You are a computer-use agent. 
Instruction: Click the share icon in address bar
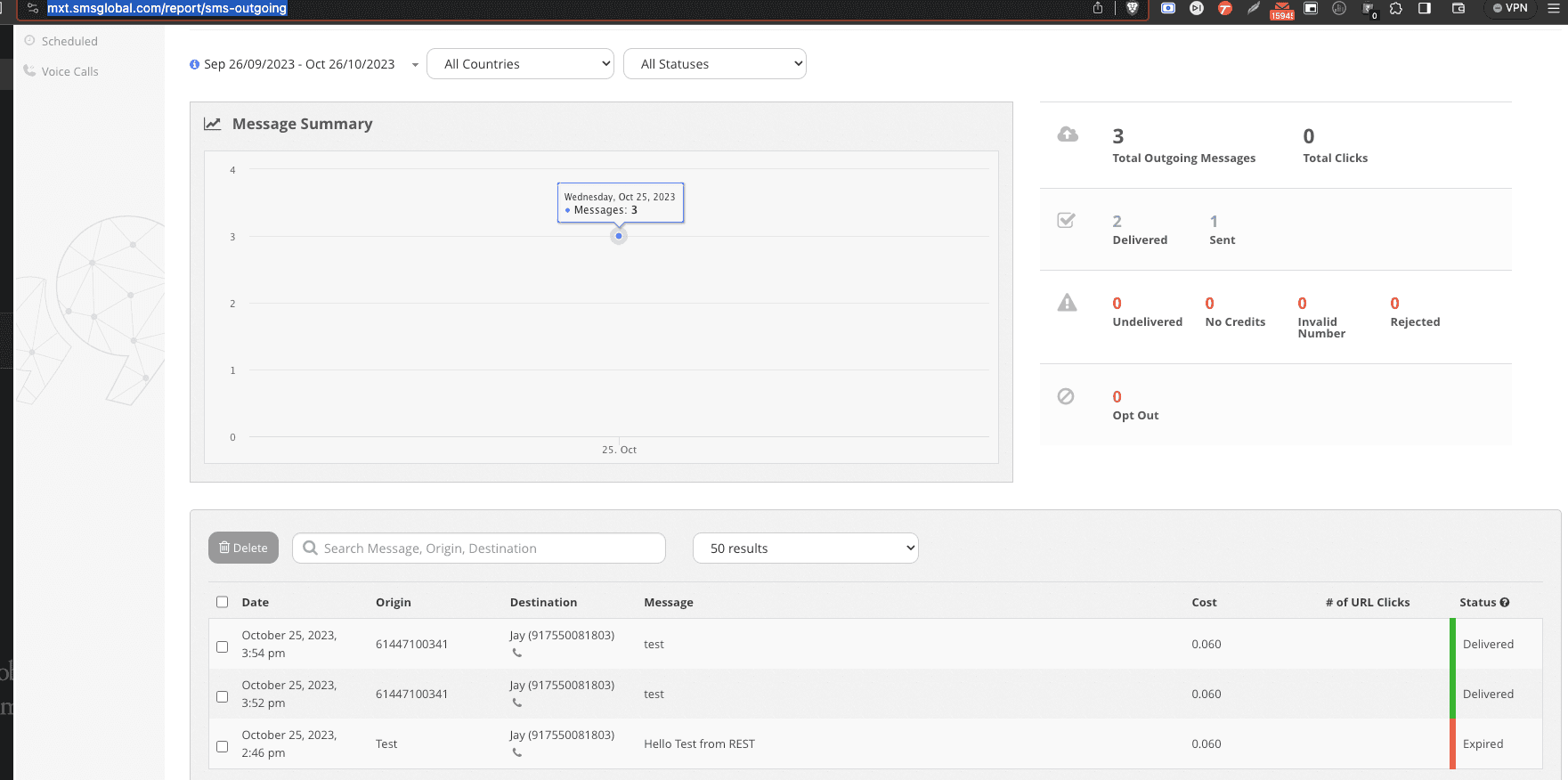[x=1098, y=8]
